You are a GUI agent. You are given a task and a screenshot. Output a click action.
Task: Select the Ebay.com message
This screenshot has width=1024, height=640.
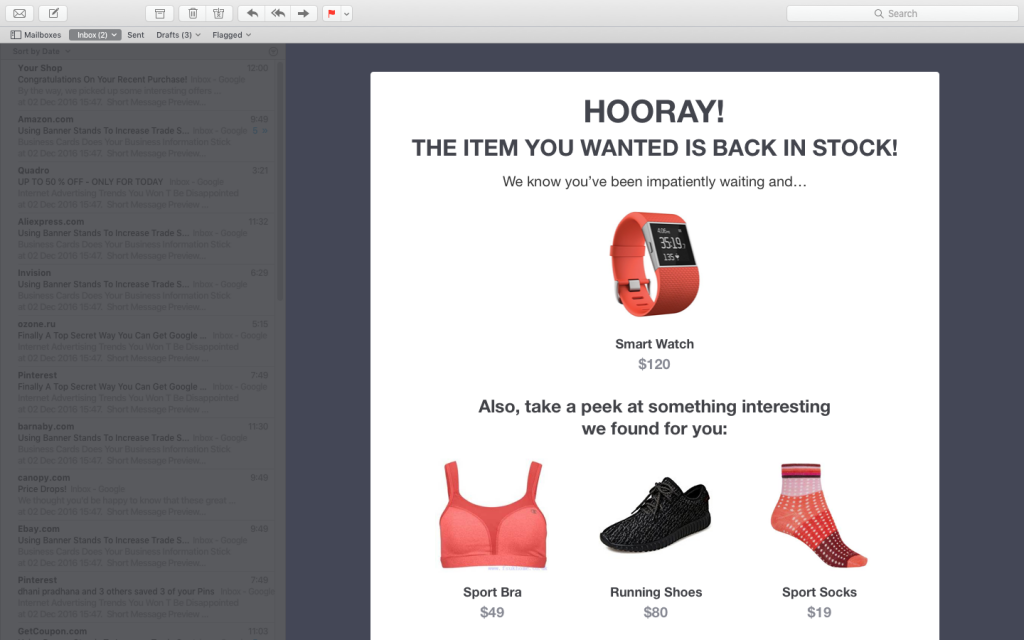point(142,546)
